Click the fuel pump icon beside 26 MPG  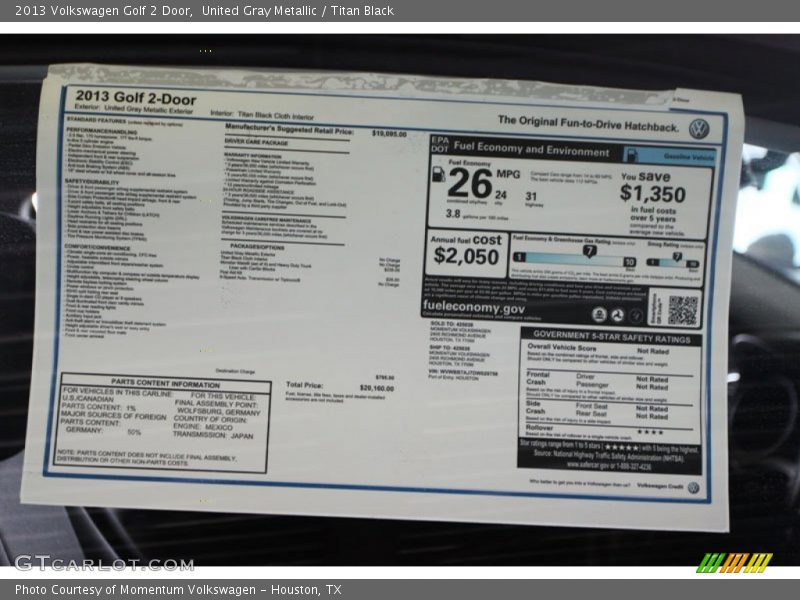point(438,174)
